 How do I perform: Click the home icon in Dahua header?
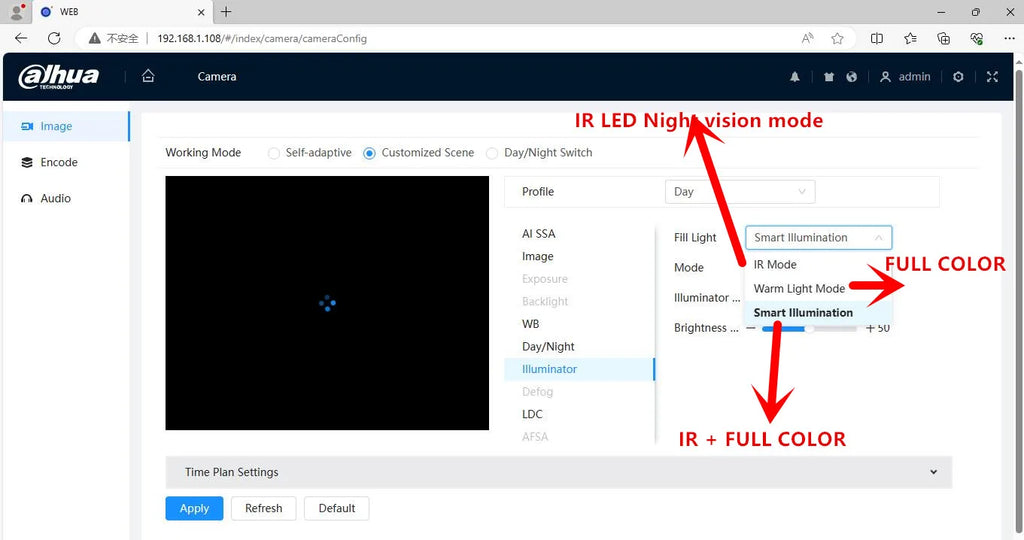[x=148, y=76]
